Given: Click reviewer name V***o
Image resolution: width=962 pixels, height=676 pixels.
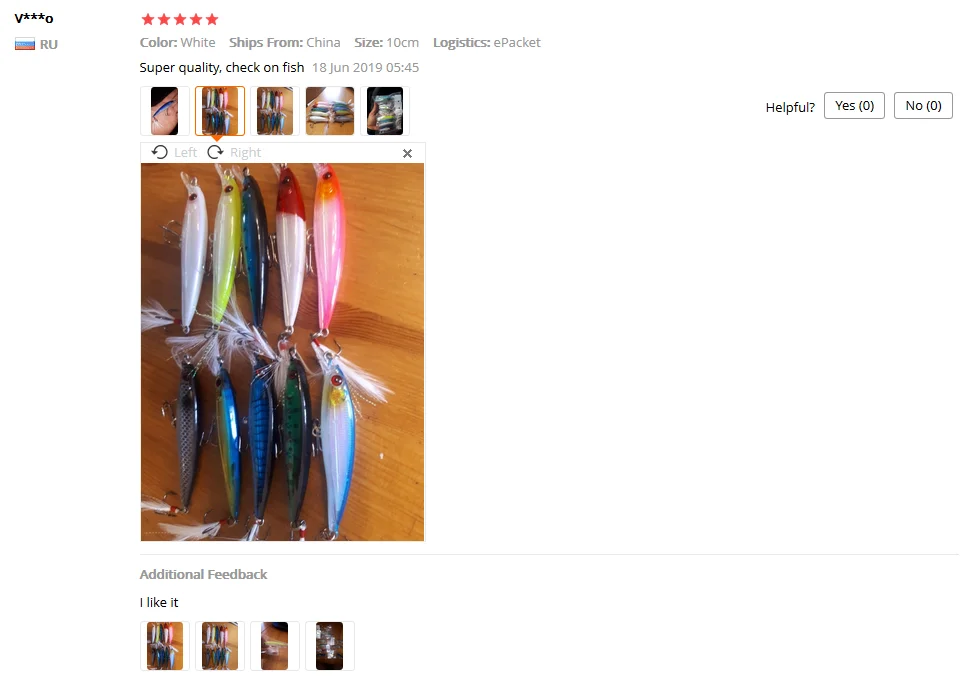Looking at the screenshot, I should click(x=34, y=18).
